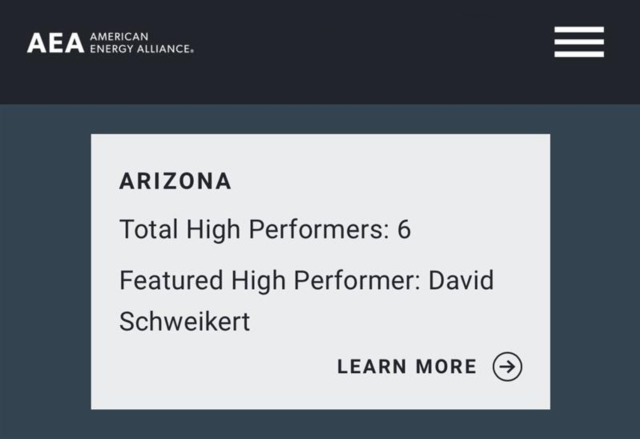This screenshot has height=439, width=640.
Task: Click the word MORE beside the arrow
Action: (445, 367)
